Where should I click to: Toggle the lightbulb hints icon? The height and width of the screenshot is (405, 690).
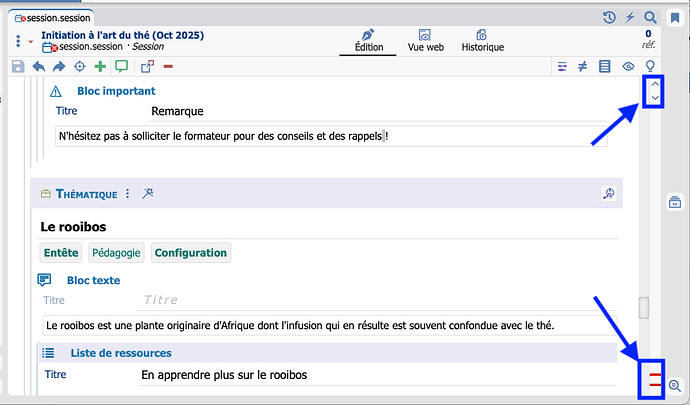click(x=651, y=67)
